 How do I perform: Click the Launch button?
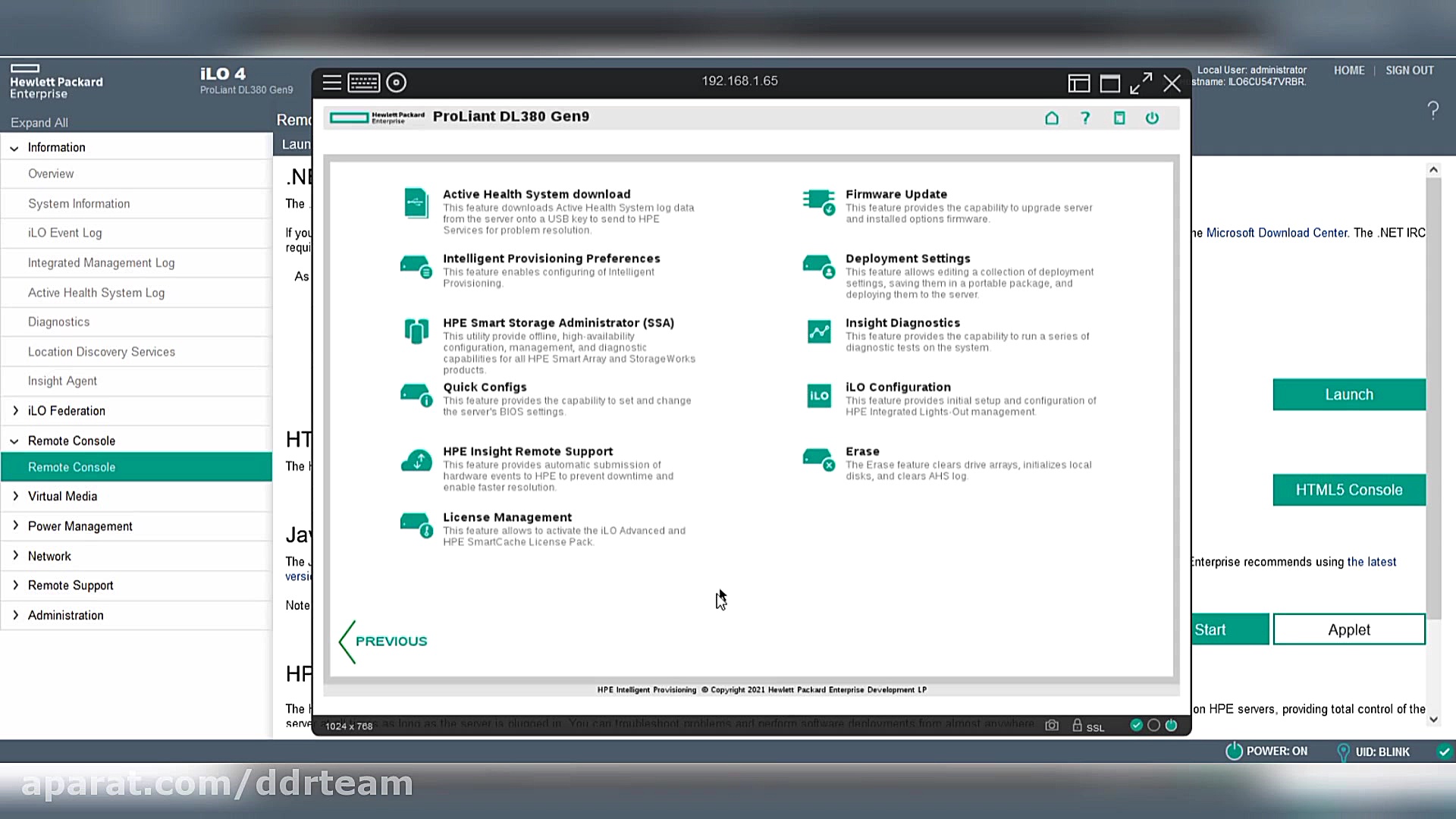point(1349,394)
